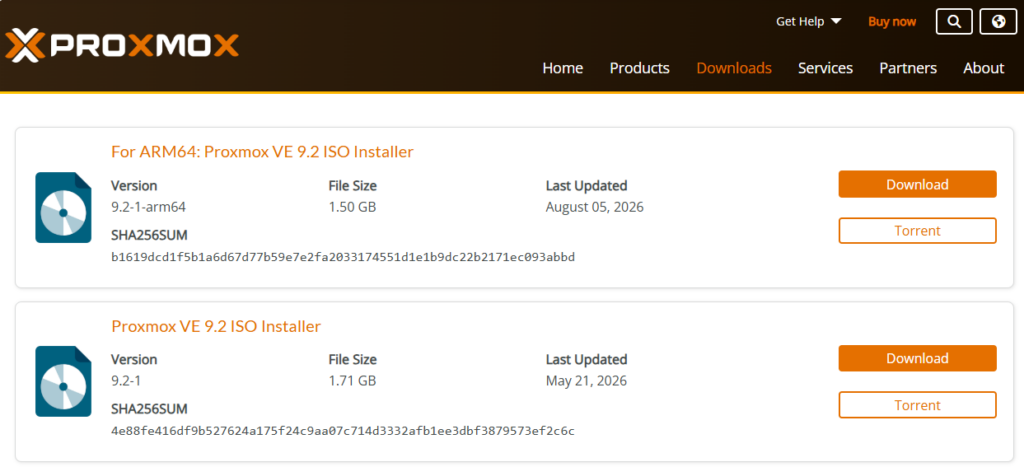
Task: Expand the Get Help dropdown
Action: coord(808,22)
